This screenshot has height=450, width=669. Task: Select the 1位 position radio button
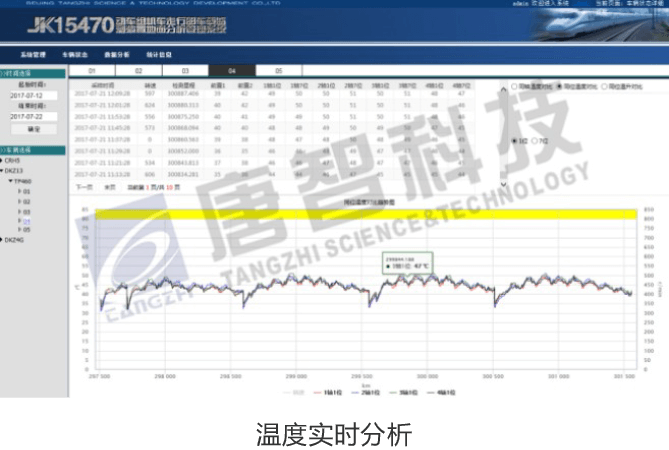click(x=514, y=141)
